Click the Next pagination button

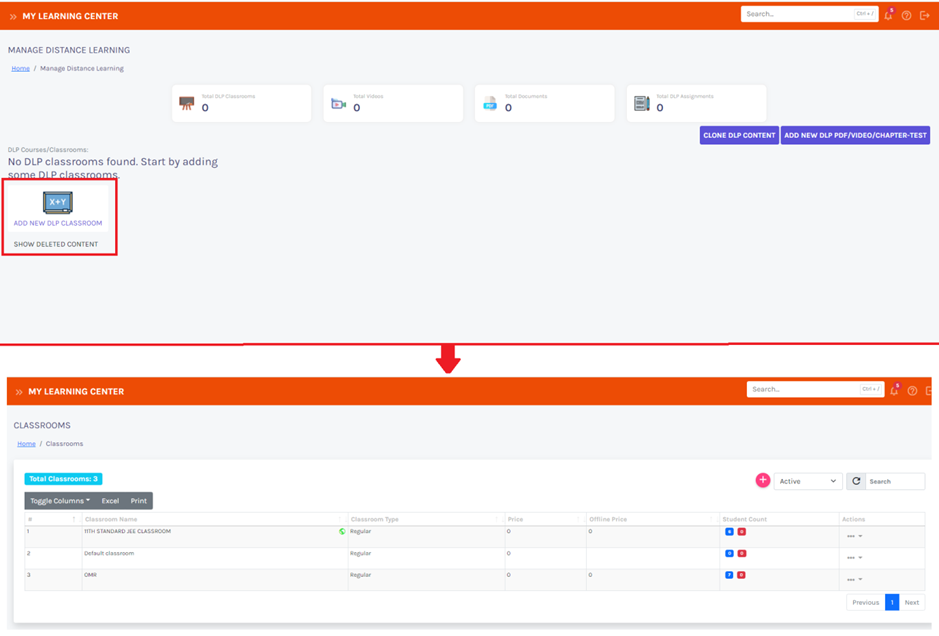(911, 602)
